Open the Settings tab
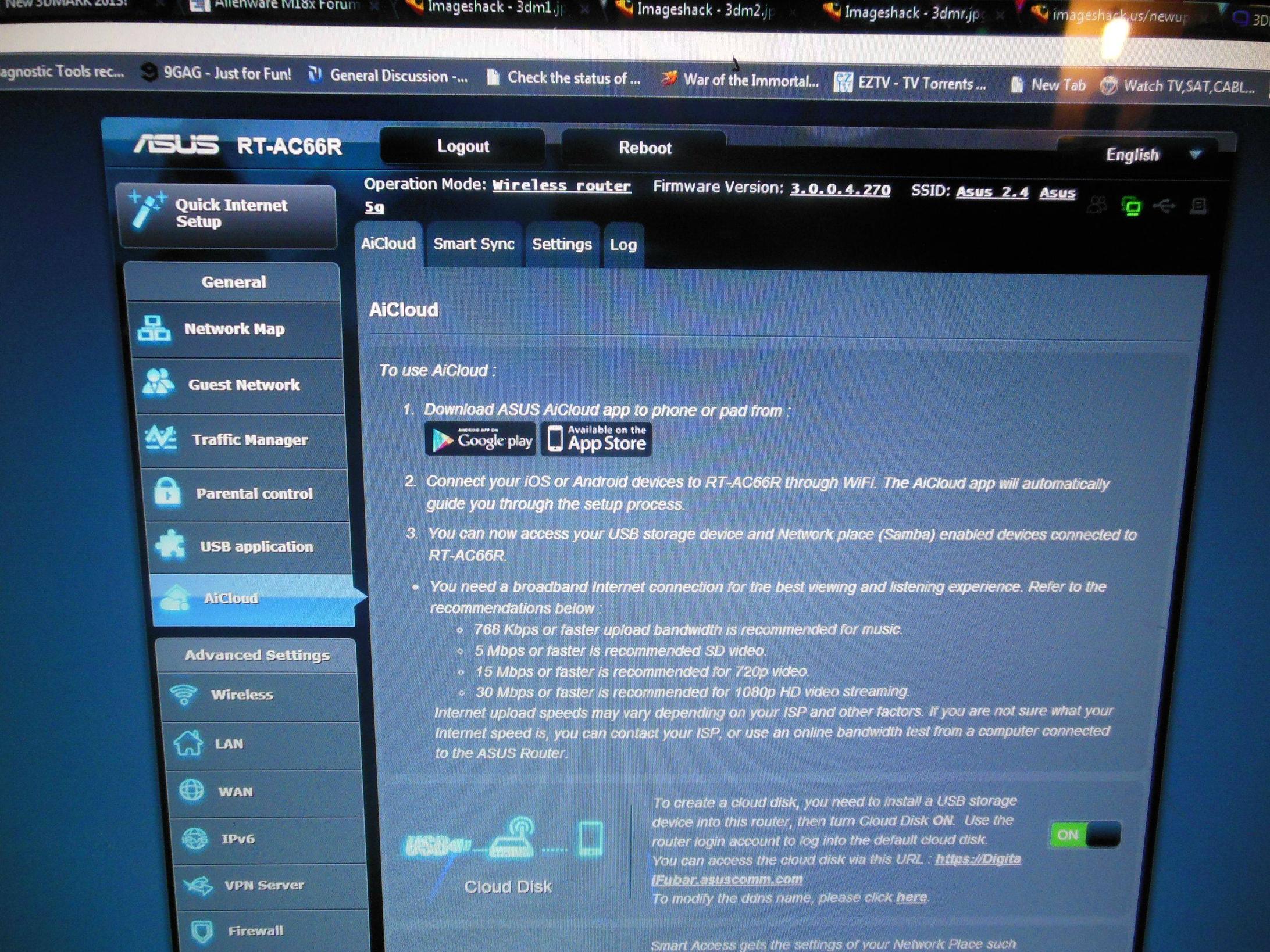 click(x=562, y=245)
